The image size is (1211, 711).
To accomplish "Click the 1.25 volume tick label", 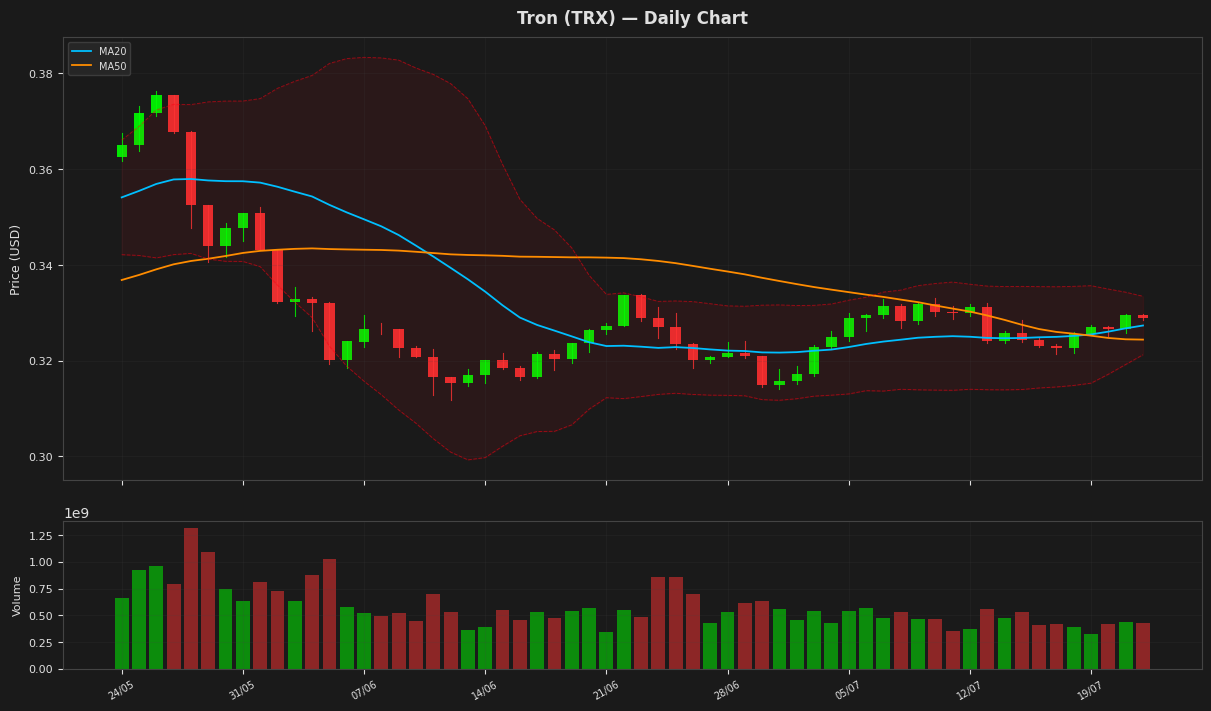I will (x=41, y=535).
